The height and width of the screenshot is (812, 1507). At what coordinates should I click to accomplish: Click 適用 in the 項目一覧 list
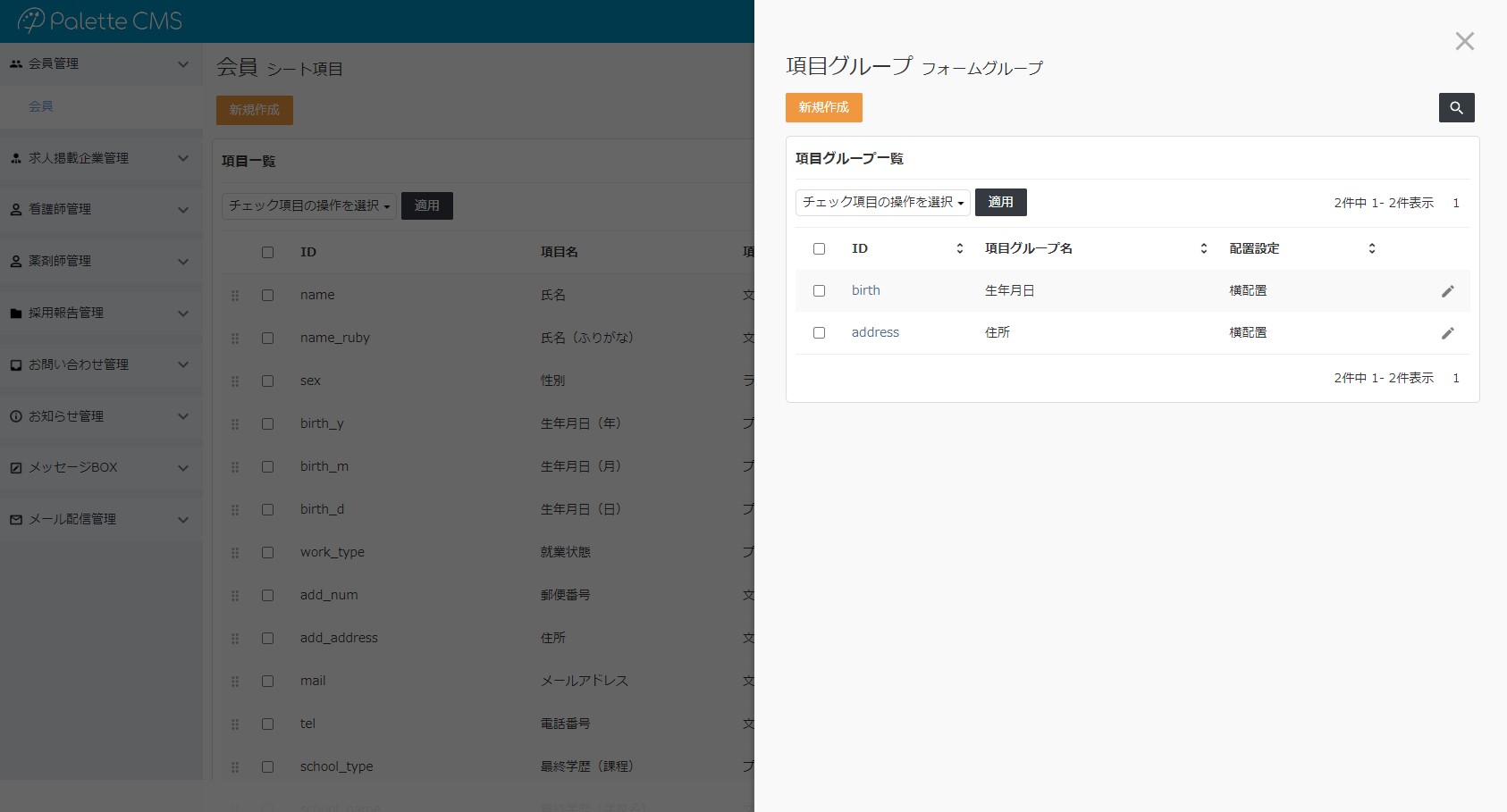pos(427,205)
